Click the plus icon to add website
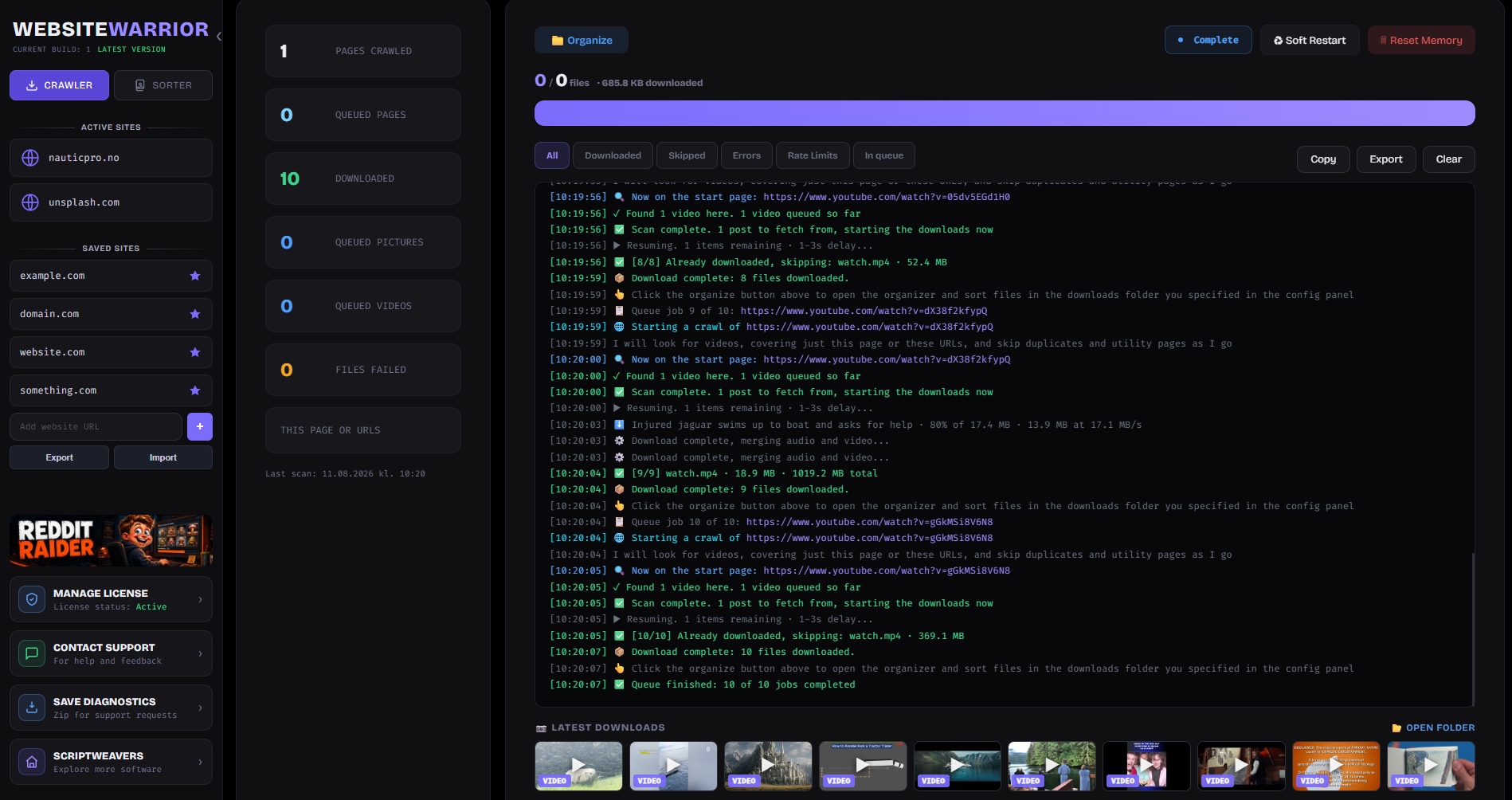Screen dimensions: 1512x800 point(200,426)
